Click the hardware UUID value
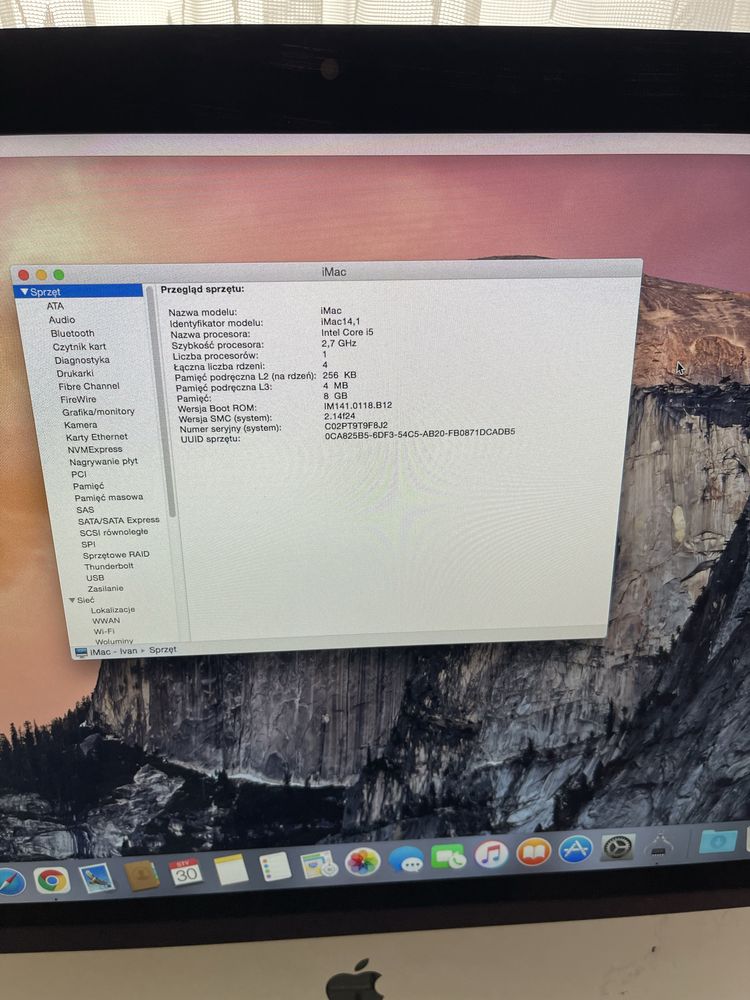The image size is (750, 1000). (420, 433)
